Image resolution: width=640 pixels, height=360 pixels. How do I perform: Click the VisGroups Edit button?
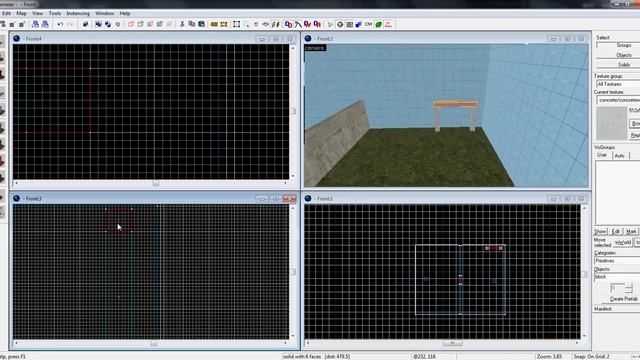point(616,231)
